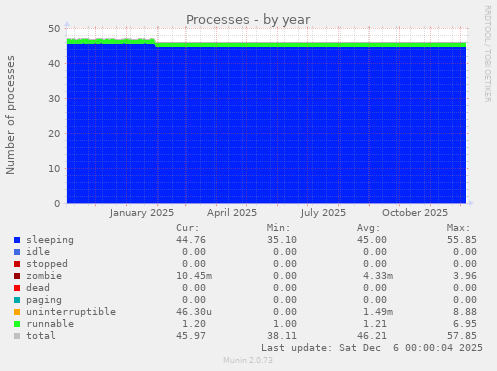The width and height of the screenshot is (497, 371).
Task: Click uninterruptible current value 46.30u
Action: coord(194,312)
